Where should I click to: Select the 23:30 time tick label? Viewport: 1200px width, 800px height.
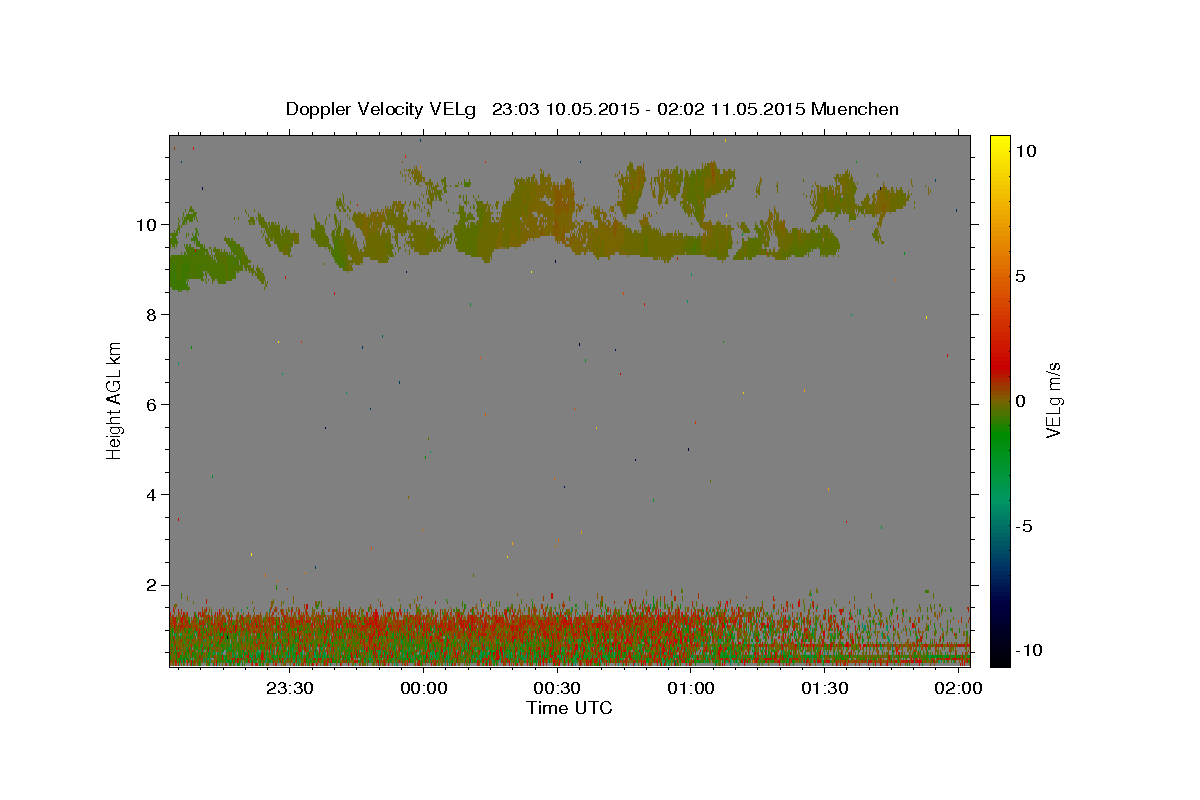[290, 689]
